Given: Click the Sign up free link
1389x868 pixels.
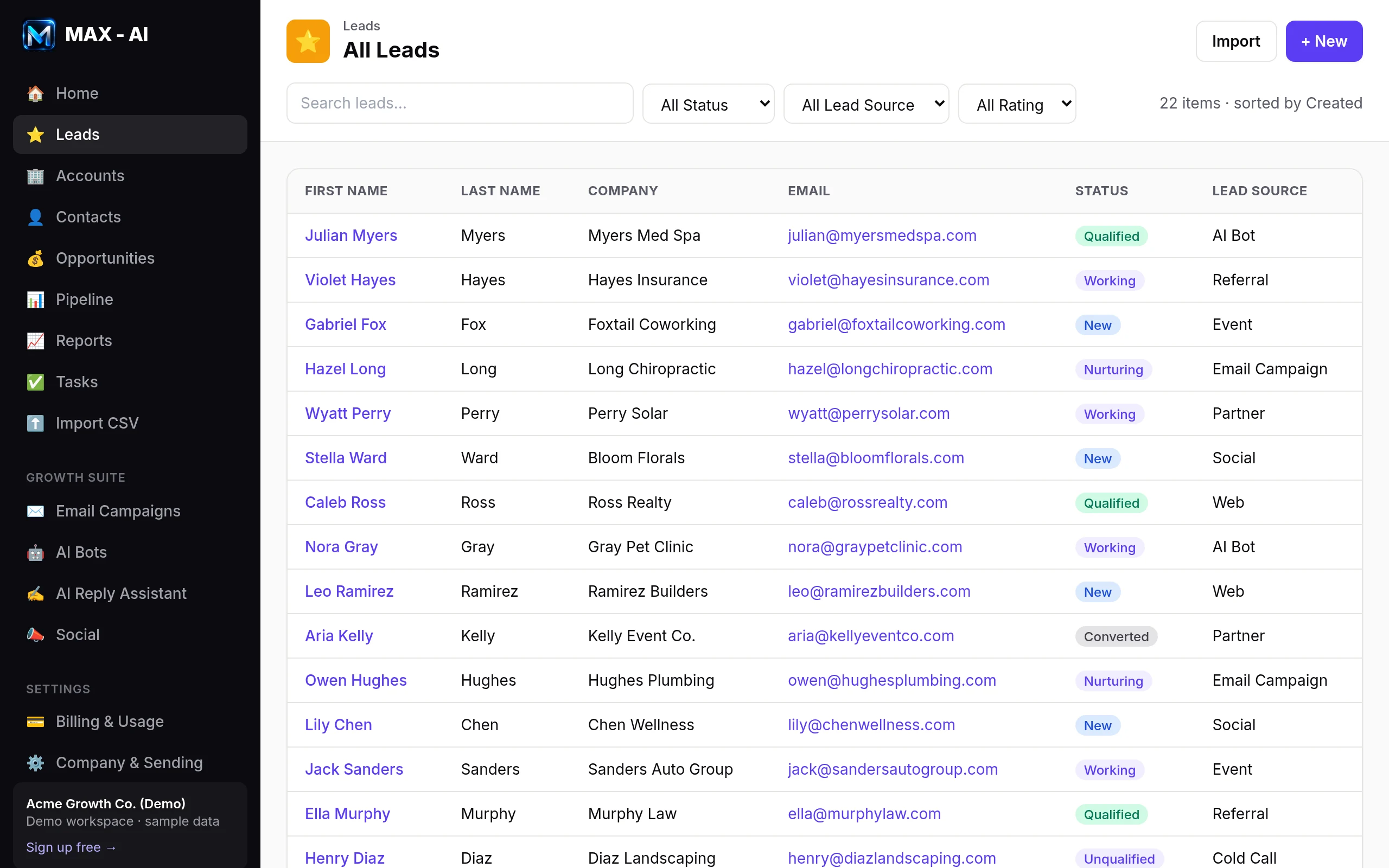Looking at the screenshot, I should click(x=71, y=847).
